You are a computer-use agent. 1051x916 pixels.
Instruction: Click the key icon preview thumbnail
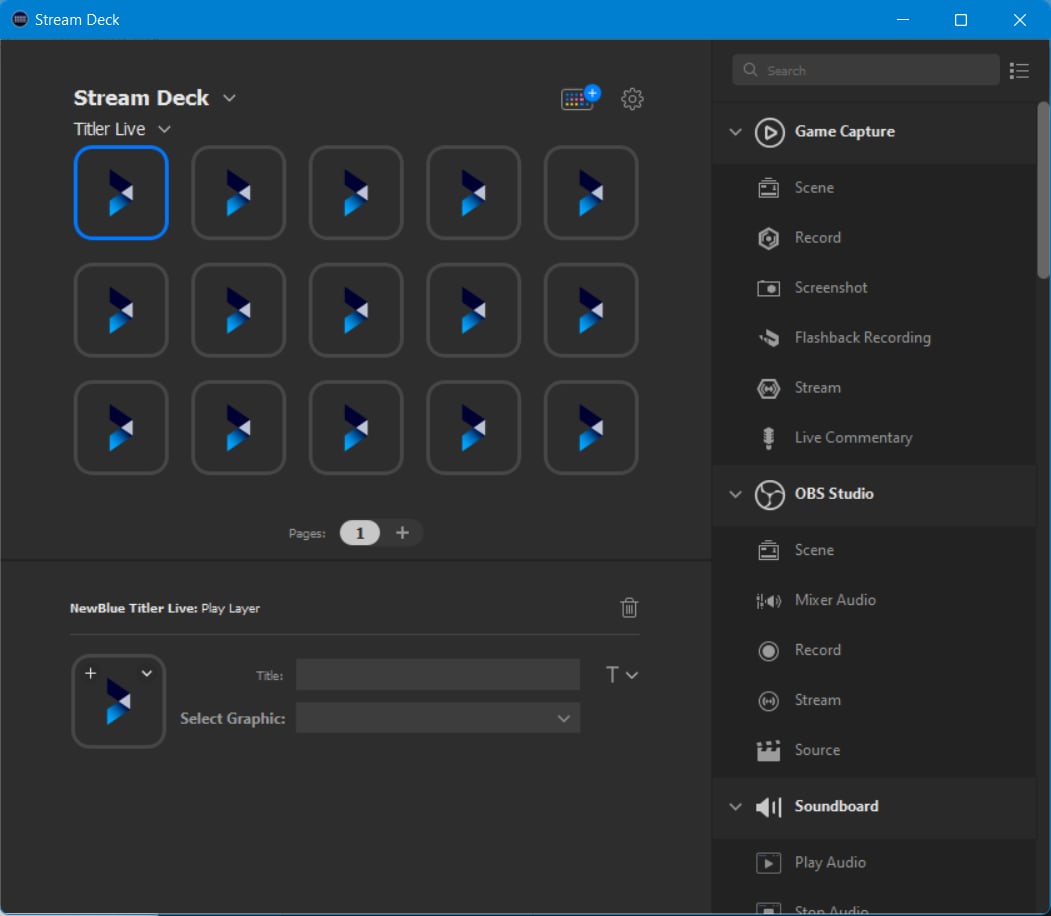point(119,702)
